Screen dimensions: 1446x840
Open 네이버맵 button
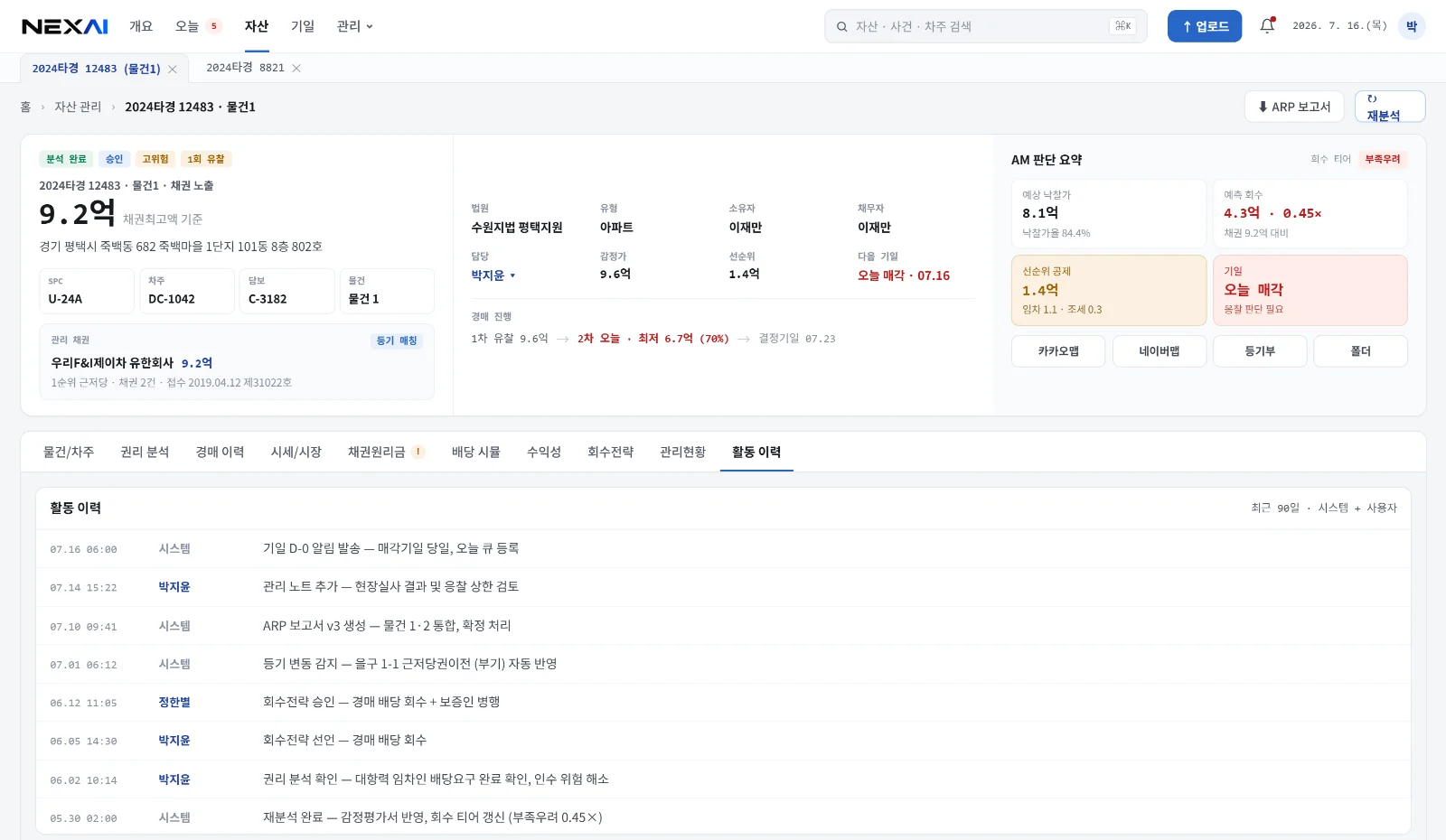(x=1160, y=351)
